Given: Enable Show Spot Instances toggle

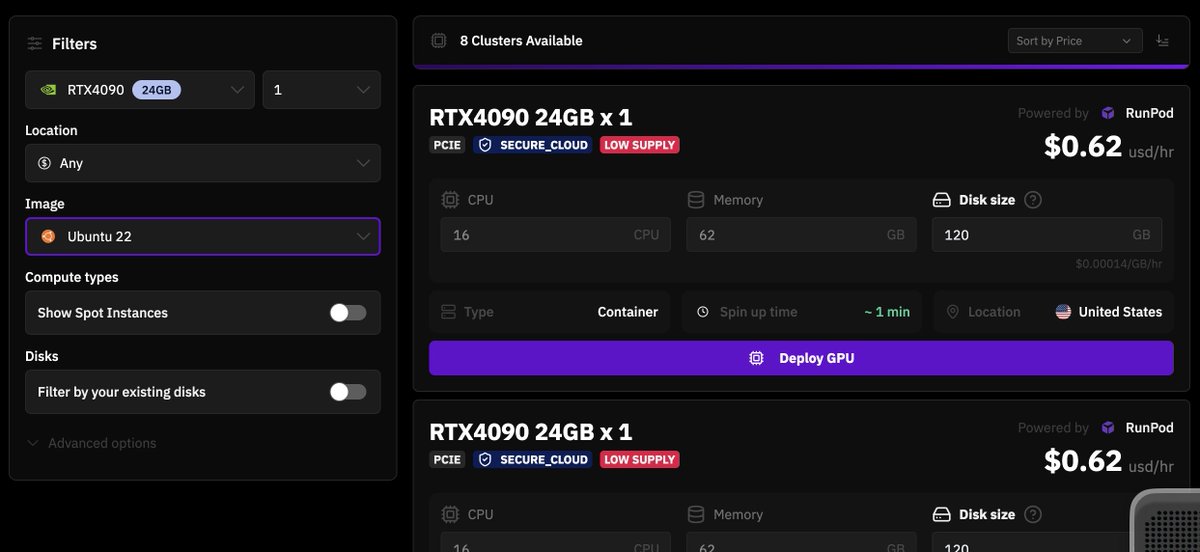Looking at the screenshot, I should (x=348, y=313).
